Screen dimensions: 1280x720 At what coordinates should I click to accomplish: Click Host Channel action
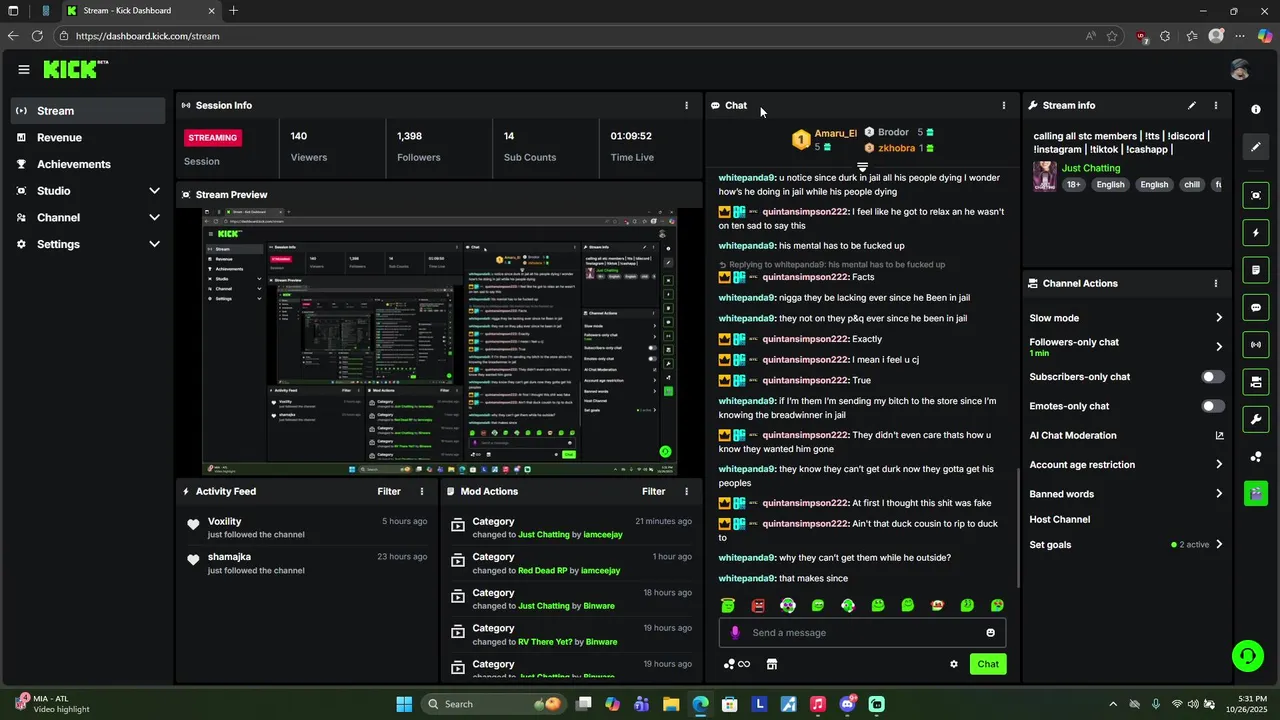tap(1060, 519)
